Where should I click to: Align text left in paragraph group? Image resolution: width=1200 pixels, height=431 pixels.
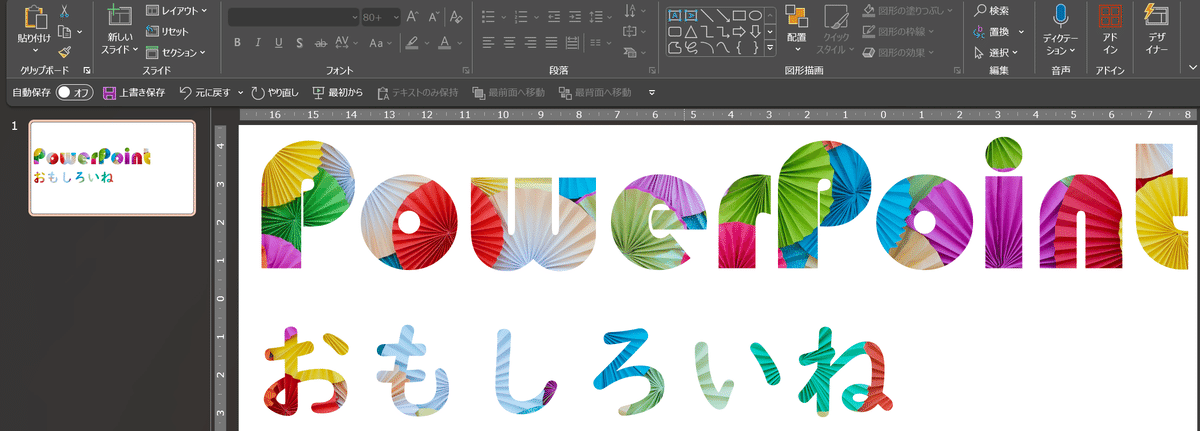click(x=488, y=42)
